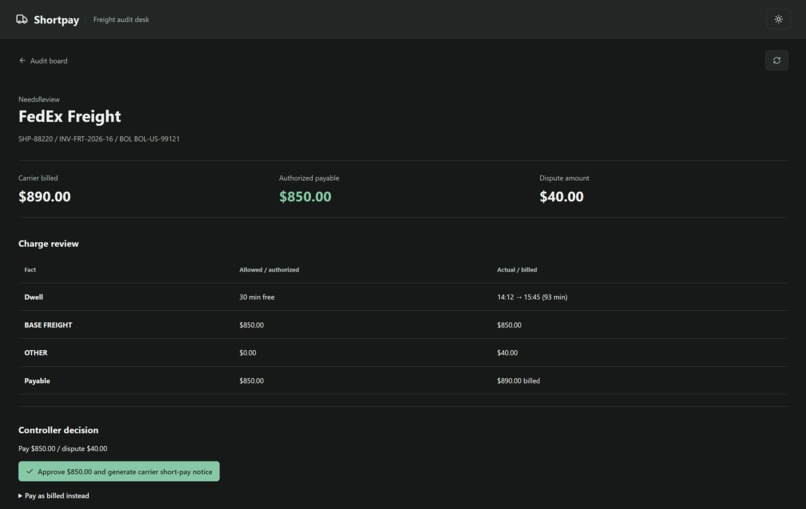
Task: Select the BASE FREIGHT row label
Action: point(48,325)
